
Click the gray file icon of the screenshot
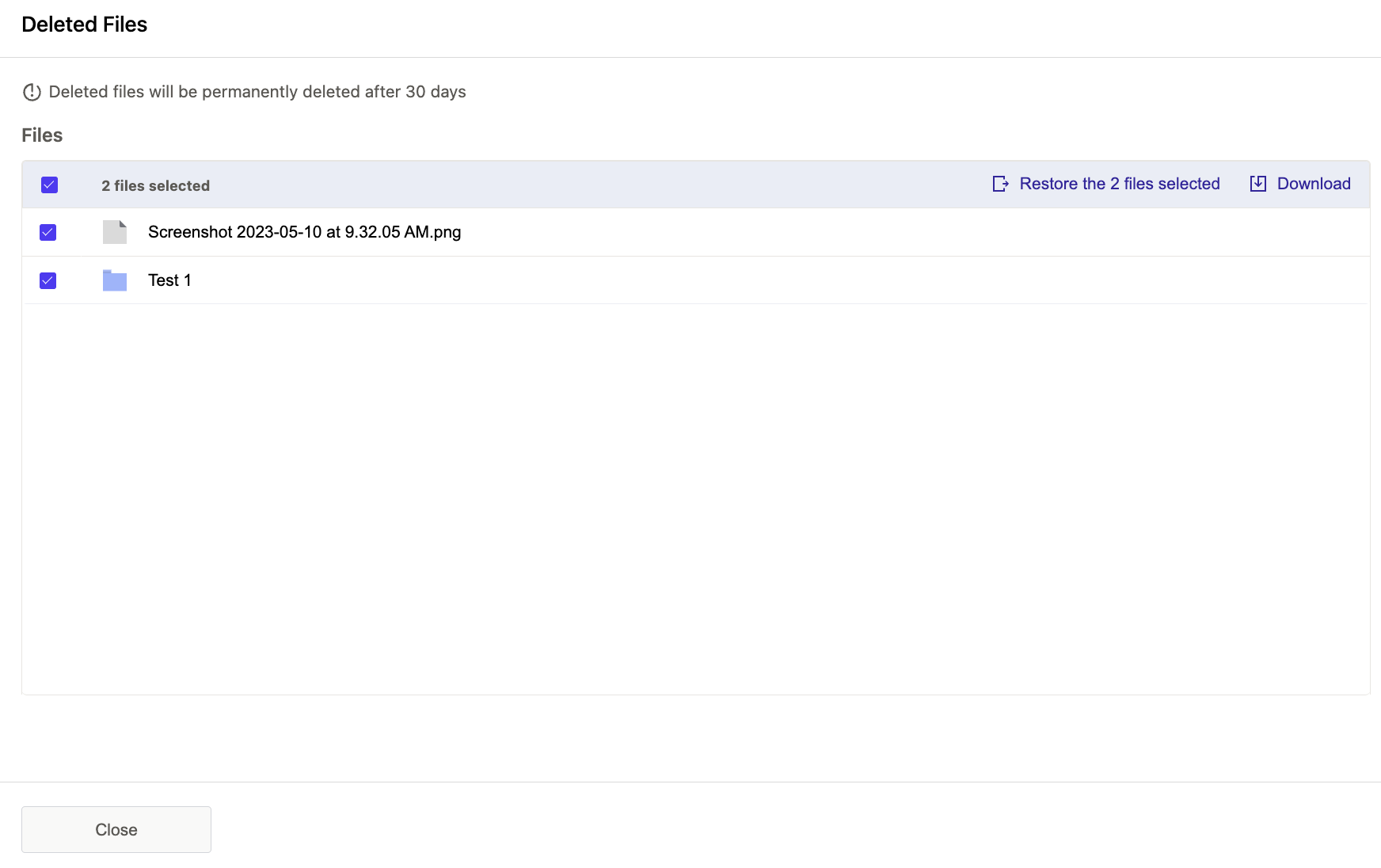tap(115, 232)
